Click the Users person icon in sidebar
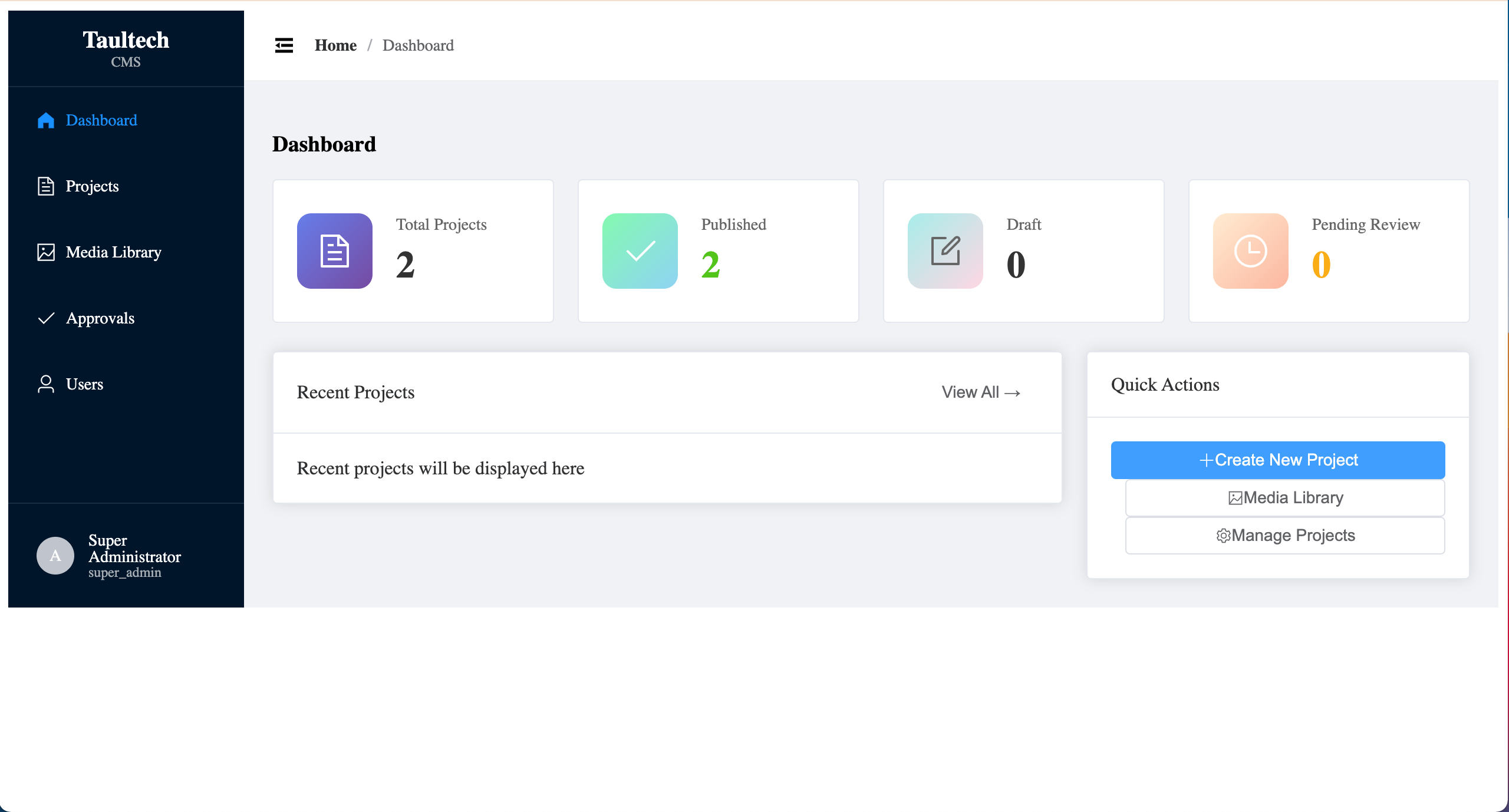 point(46,384)
